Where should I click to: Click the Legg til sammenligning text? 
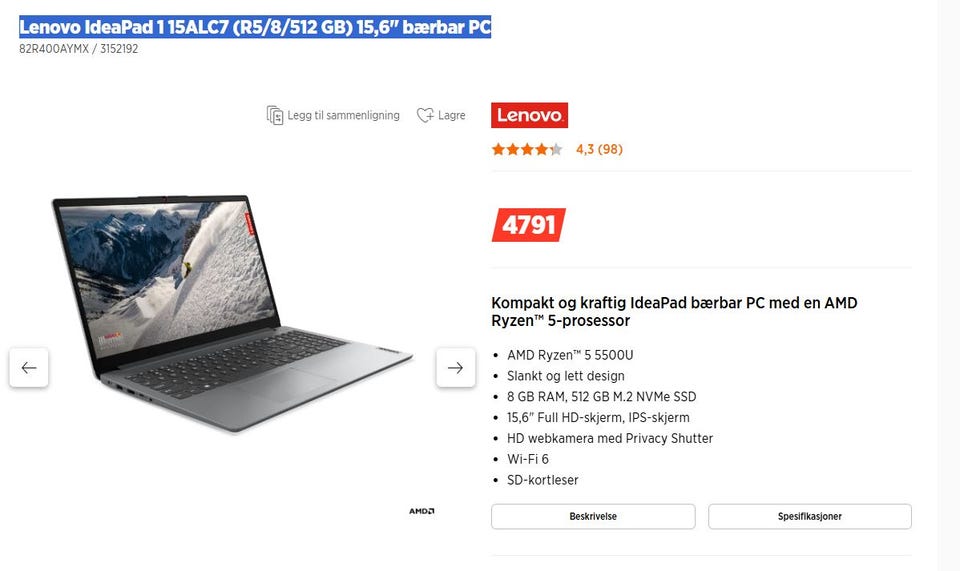click(343, 115)
